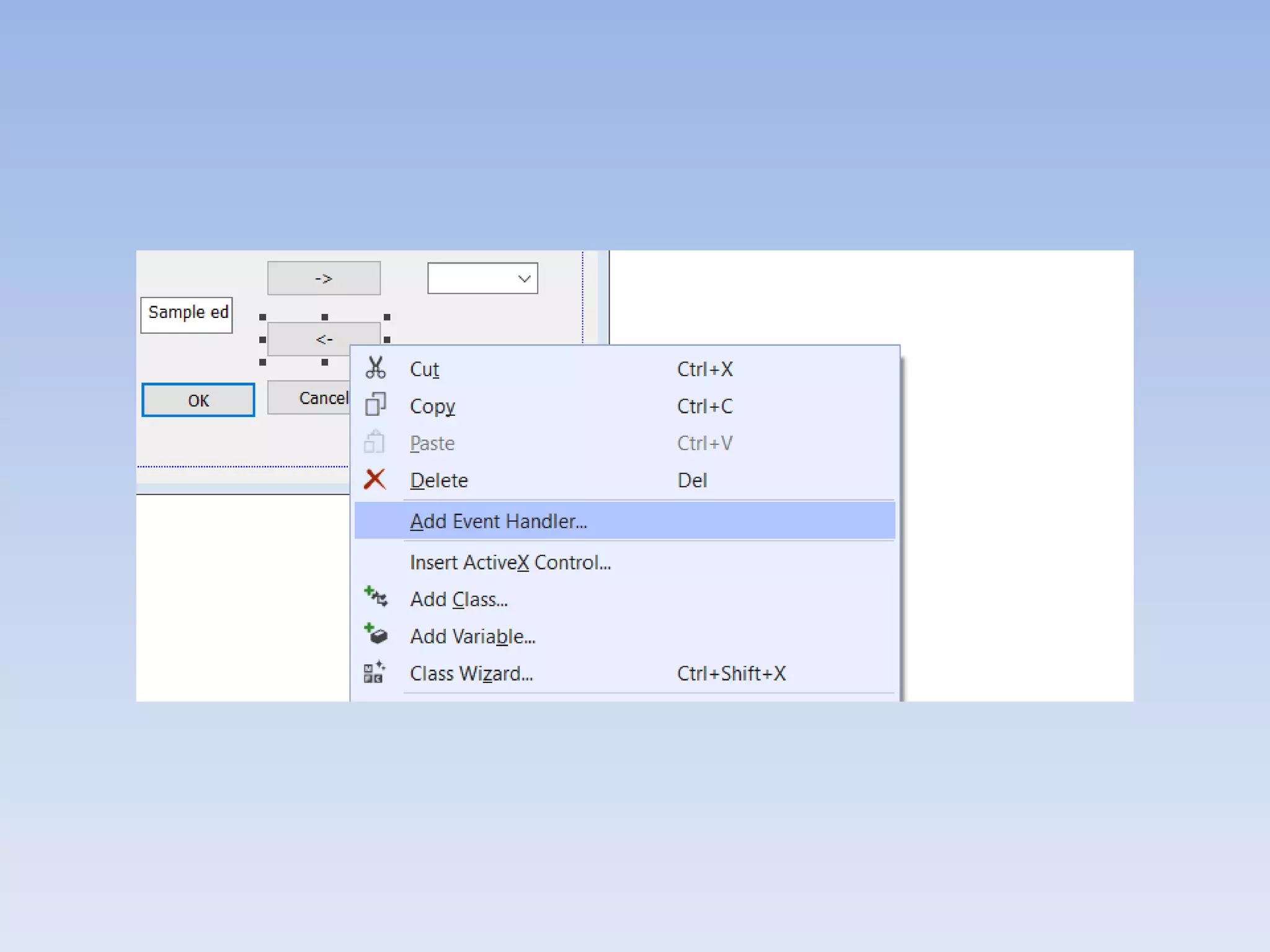
Task: Click the Copy pages icon
Action: pyautogui.click(x=375, y=405)
